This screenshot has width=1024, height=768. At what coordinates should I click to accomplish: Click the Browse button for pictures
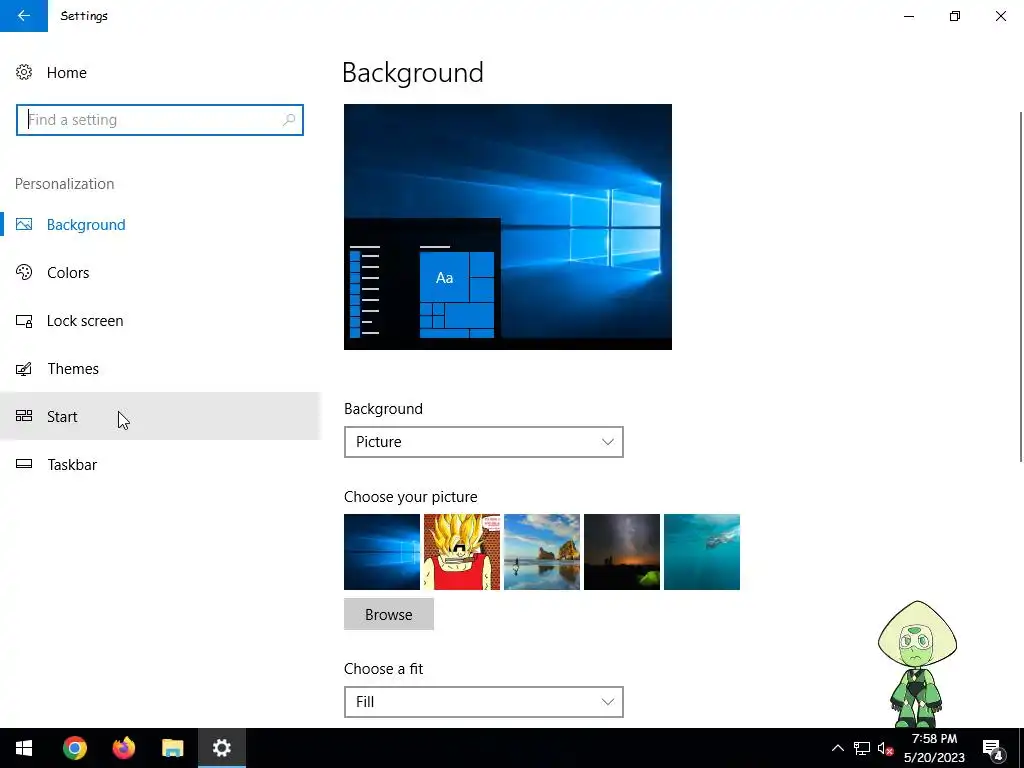click(x=389, y=615)
